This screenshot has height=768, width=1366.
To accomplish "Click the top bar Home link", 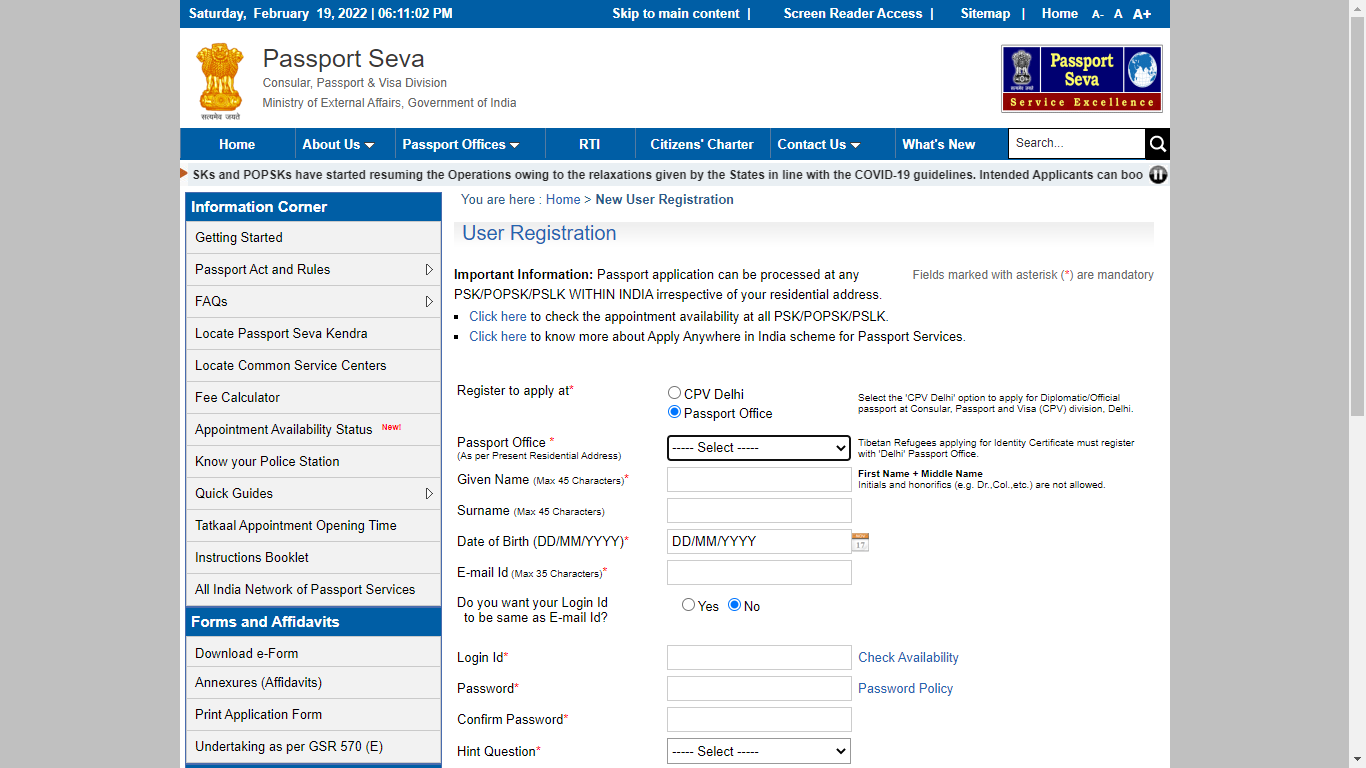I will point(1059,14).
